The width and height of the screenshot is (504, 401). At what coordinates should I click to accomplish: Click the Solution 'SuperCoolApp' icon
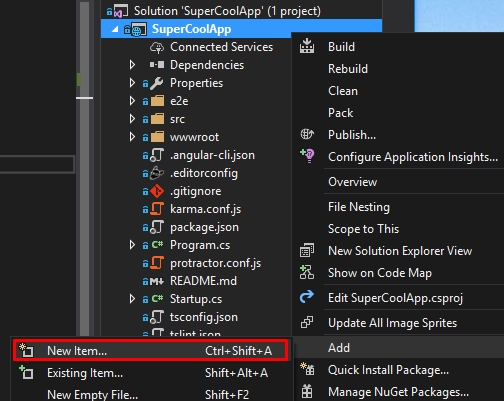click(121, 11)
